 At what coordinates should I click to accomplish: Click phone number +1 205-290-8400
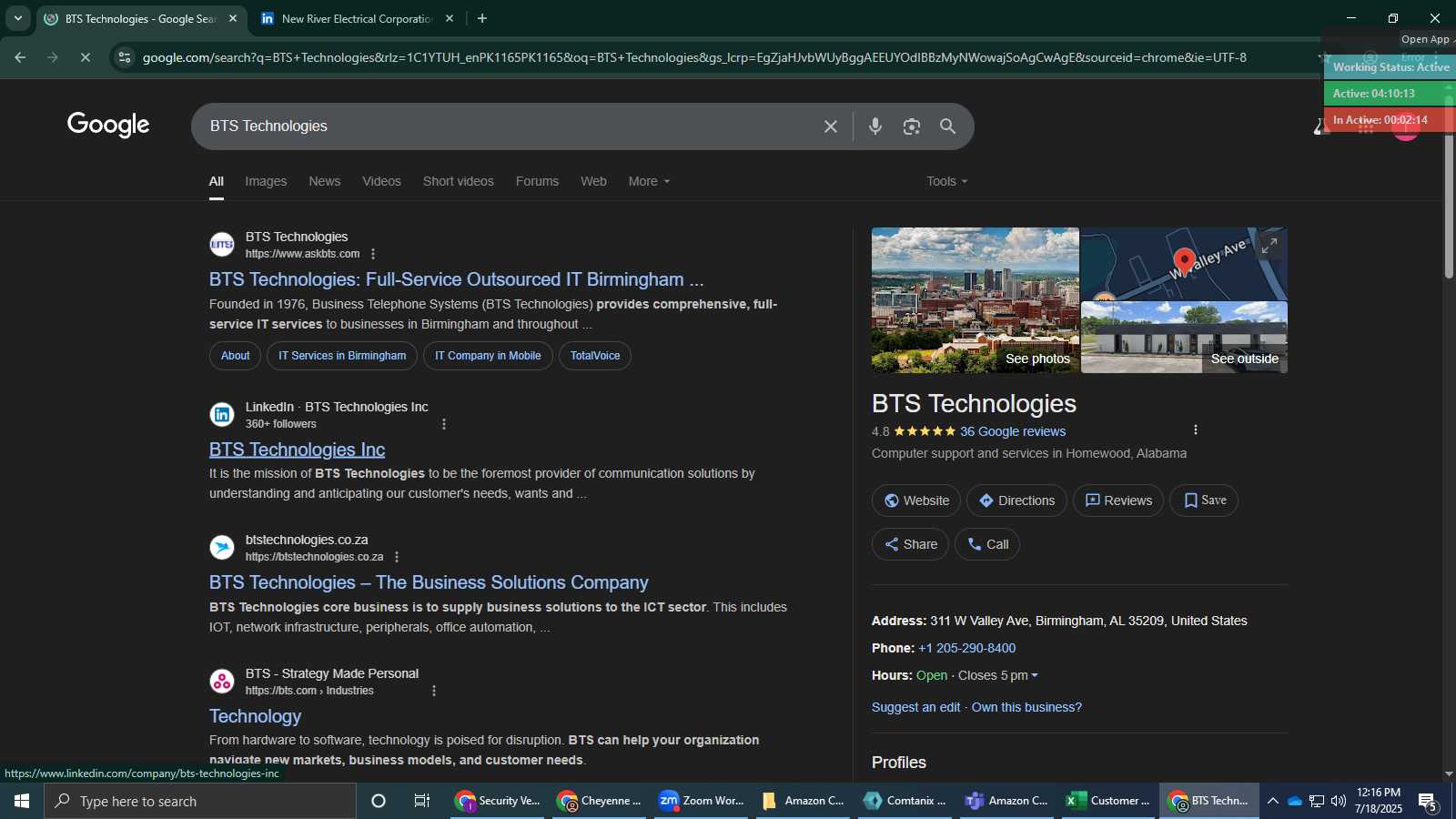pos(967,648)
